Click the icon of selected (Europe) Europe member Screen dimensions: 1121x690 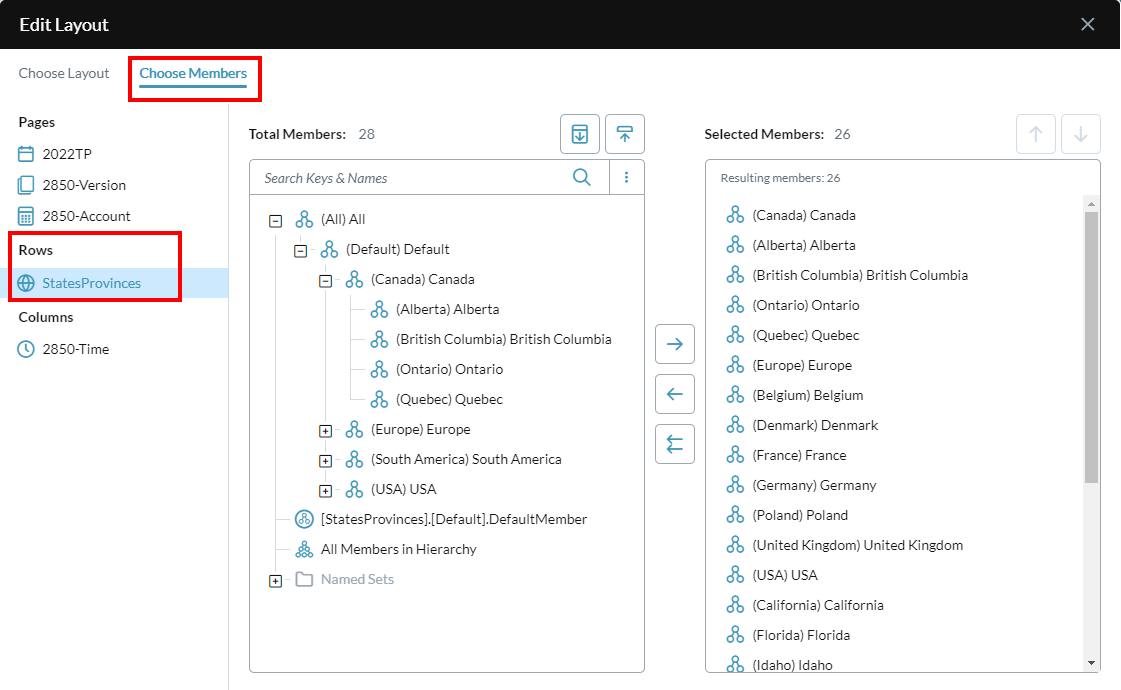(736, 365)
